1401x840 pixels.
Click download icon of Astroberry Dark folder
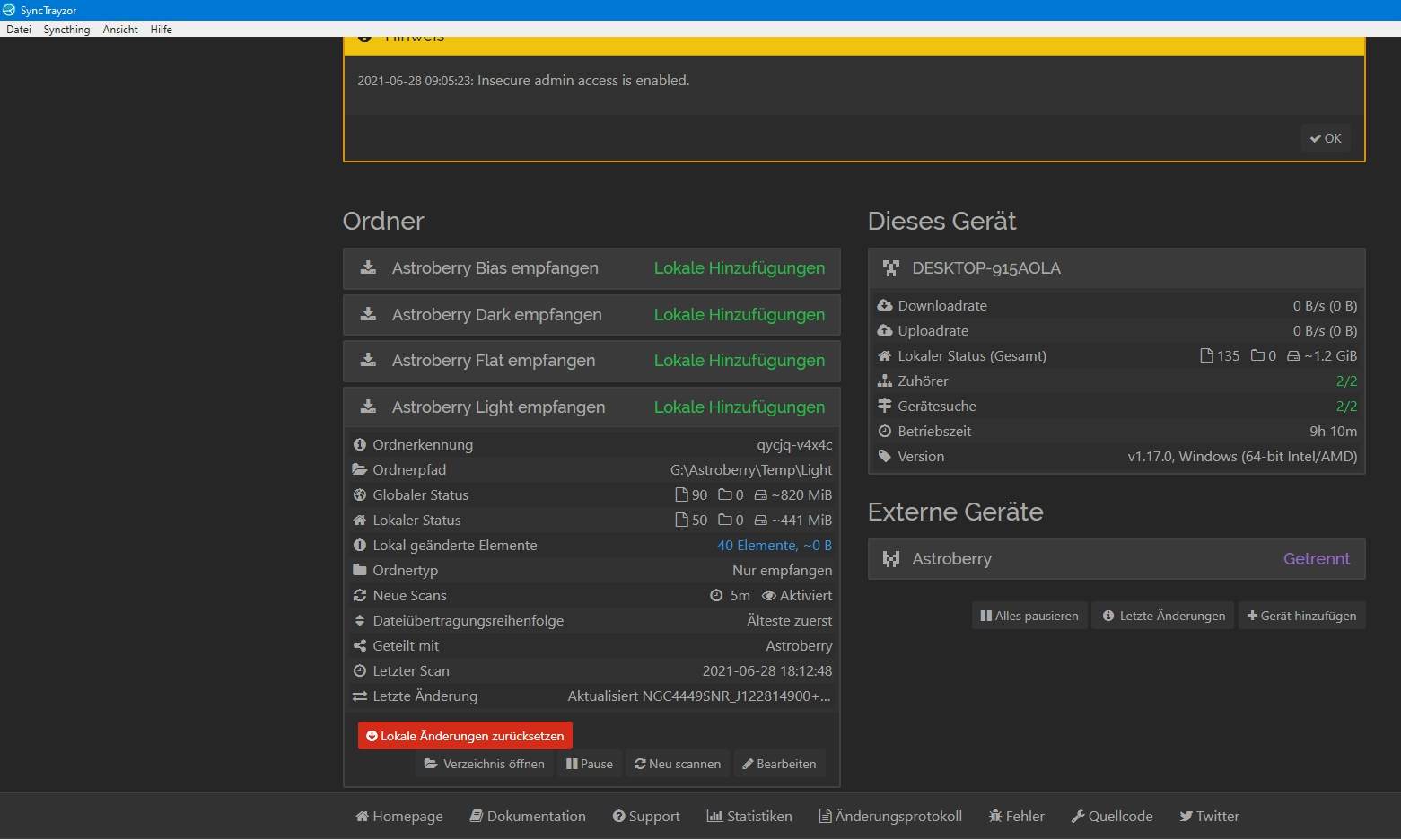click(x=368, y=314)
